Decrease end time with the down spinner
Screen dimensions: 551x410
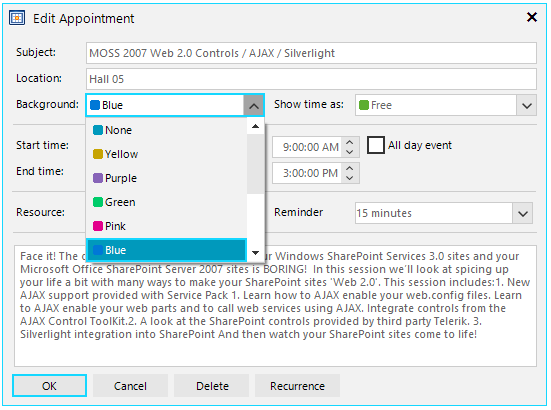(350, 178)
